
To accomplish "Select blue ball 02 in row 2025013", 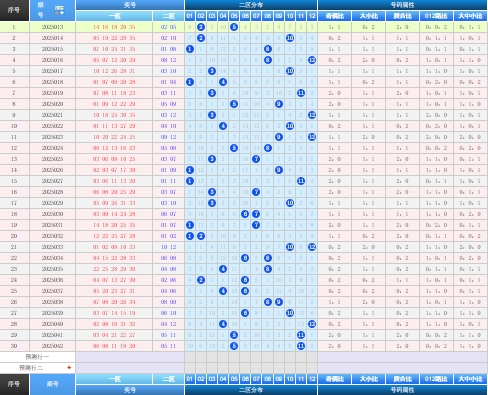I will tap(201, 27).
